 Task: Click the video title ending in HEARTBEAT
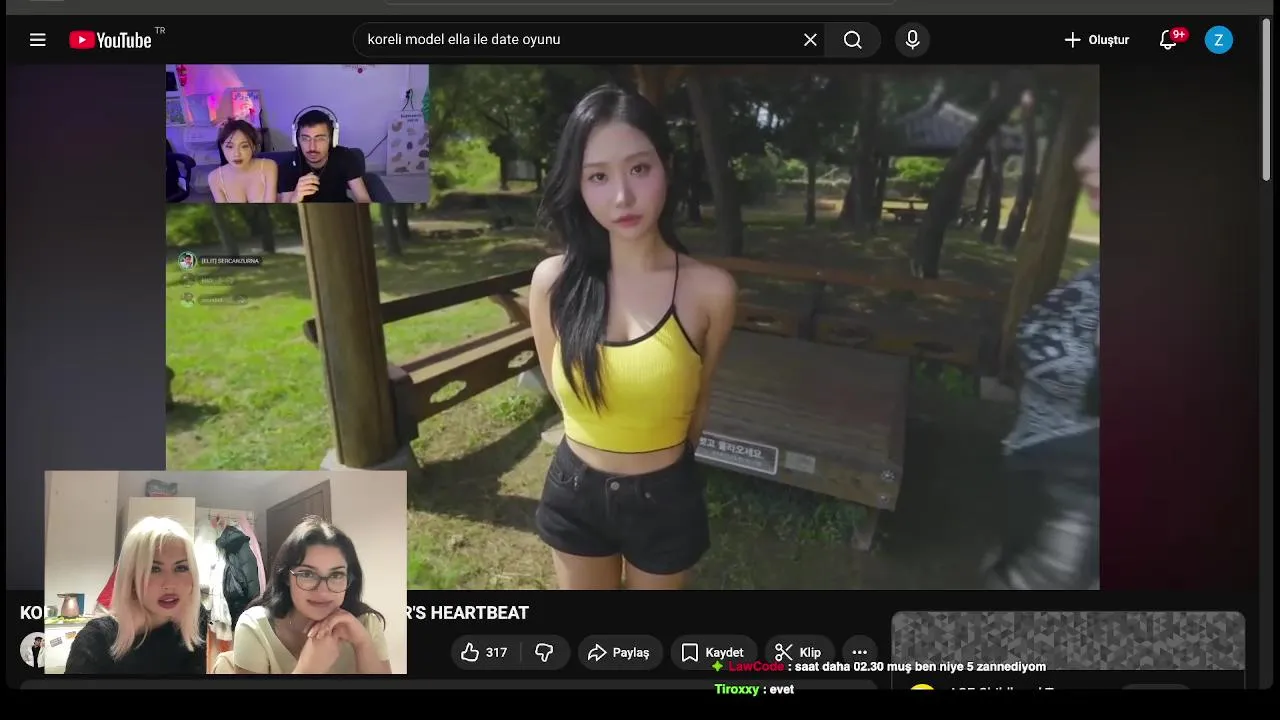pos(274,612)
